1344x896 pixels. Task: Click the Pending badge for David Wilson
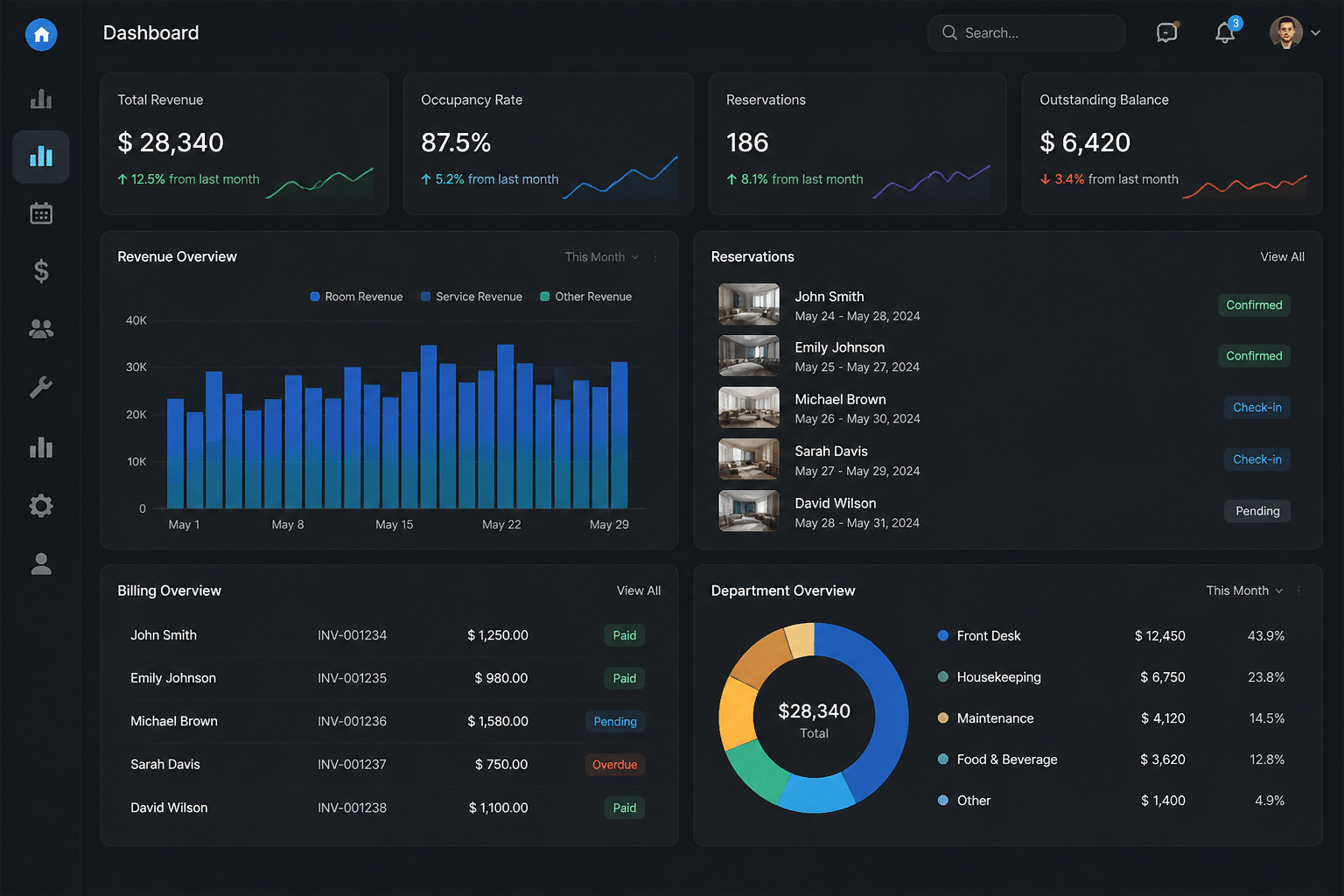[1257, 511]
